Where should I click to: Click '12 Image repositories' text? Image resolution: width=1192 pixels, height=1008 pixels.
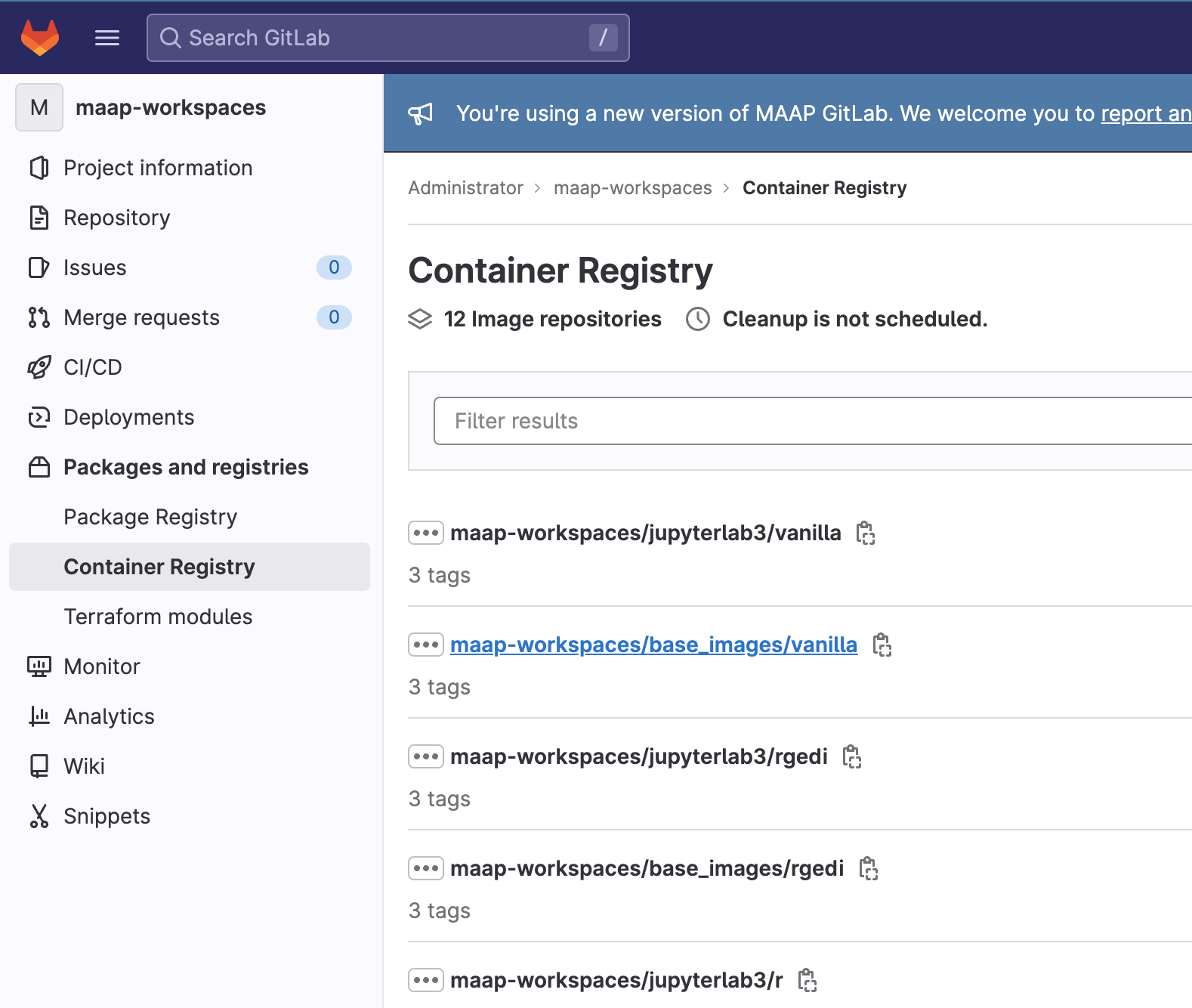553,319
